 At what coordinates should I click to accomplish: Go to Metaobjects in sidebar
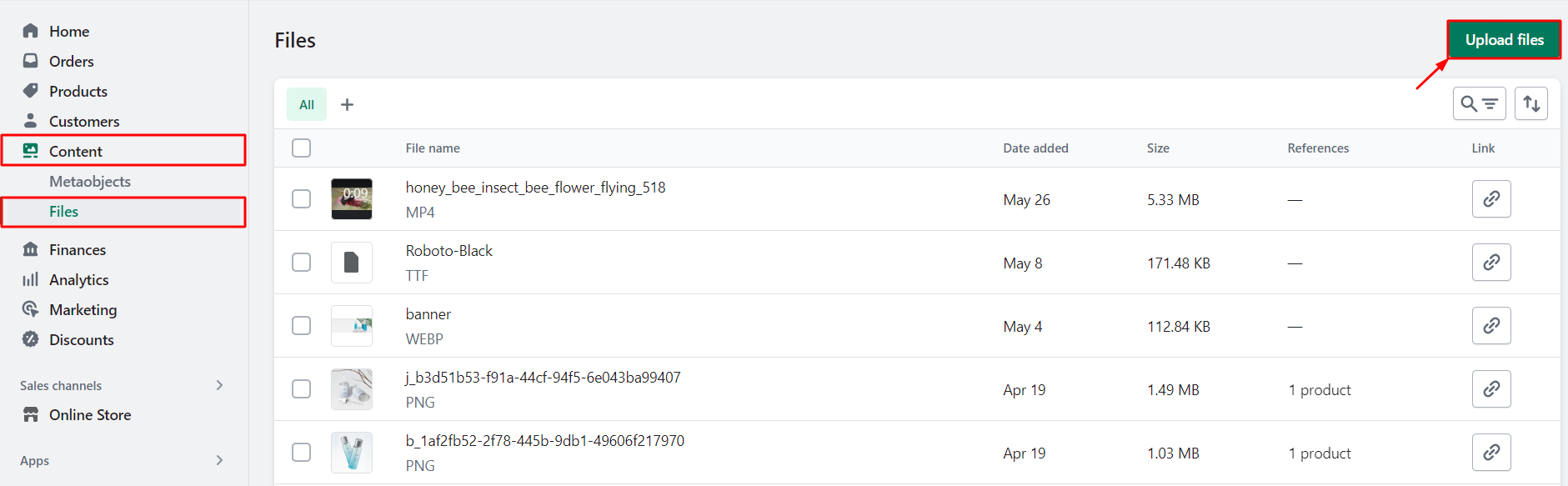90,182
